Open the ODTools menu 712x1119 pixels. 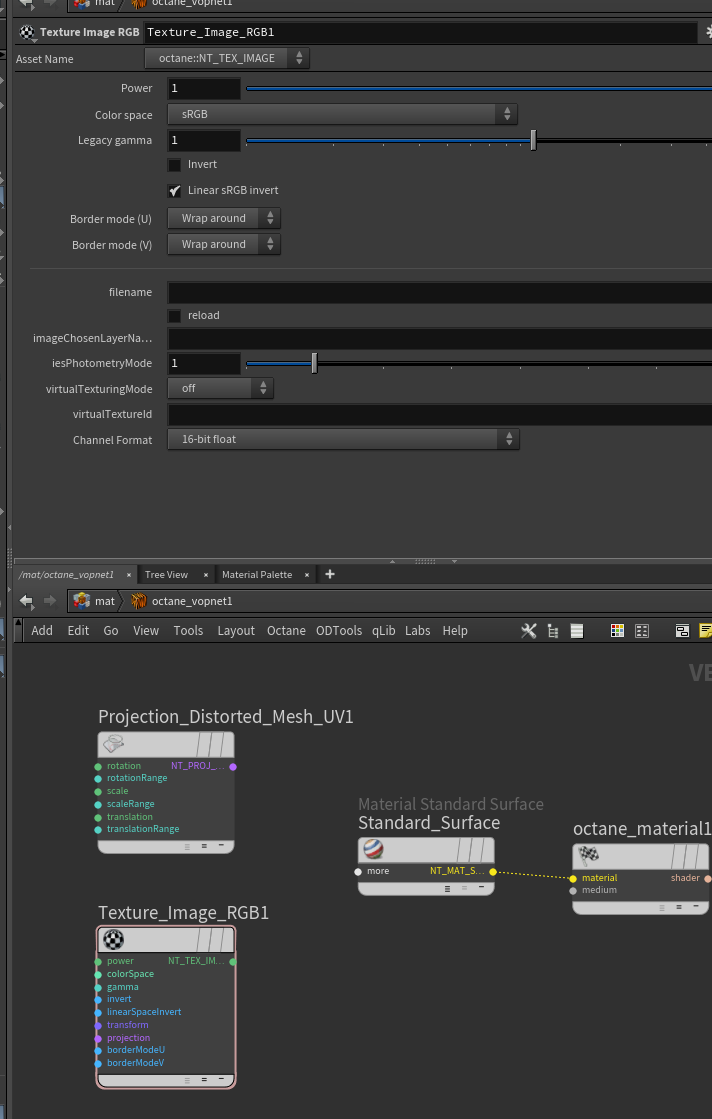point(339,631)
